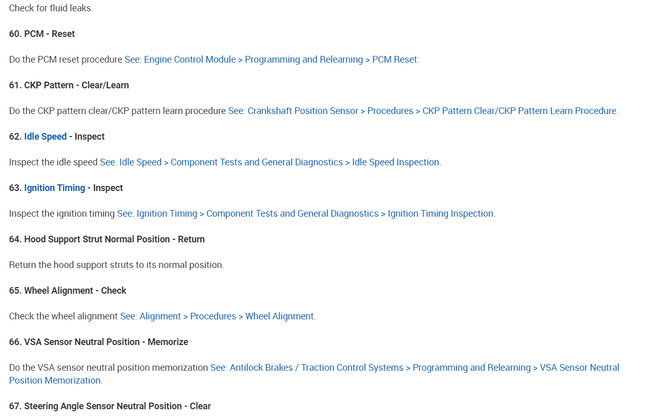Viewport: 650px width, 419px height.
Task: Open the CKP Pattern Learn Procedure link
Action: click(x=422, y=110)
